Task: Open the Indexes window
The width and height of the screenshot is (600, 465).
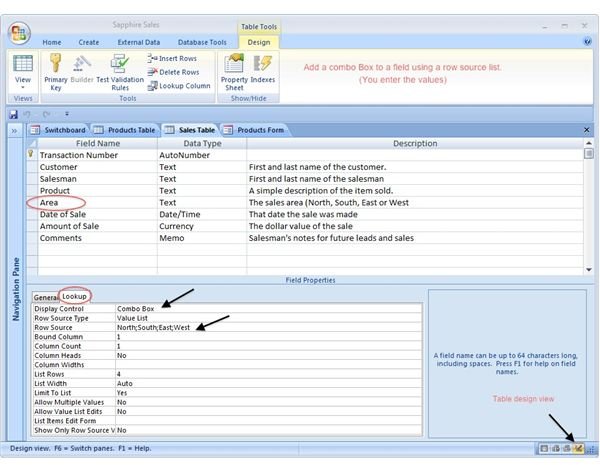Action: 262,69
